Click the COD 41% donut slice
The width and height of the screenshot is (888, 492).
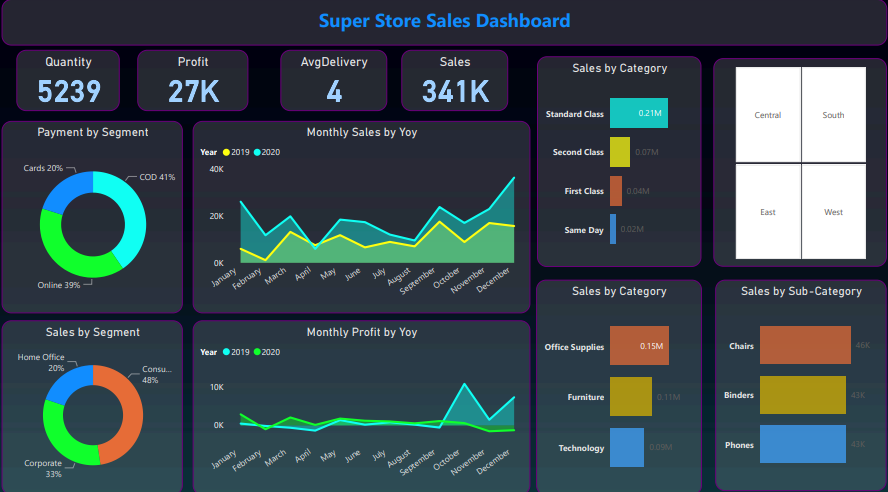[133, 212]
